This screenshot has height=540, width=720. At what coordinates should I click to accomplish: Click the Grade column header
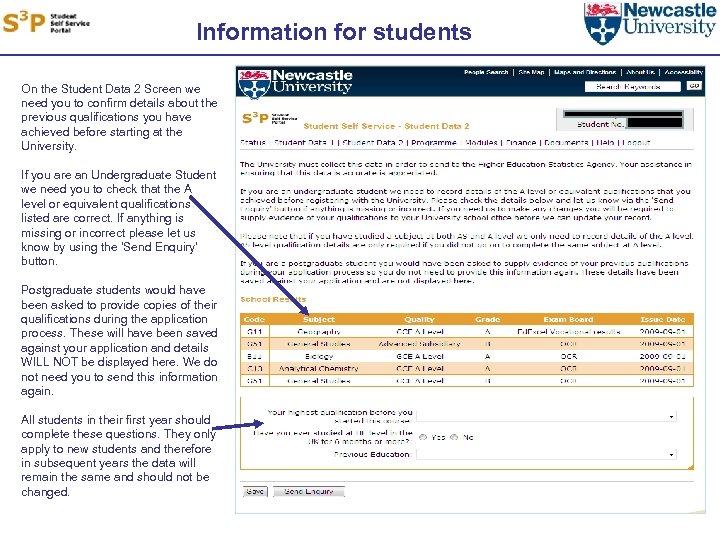pos(488,319)
